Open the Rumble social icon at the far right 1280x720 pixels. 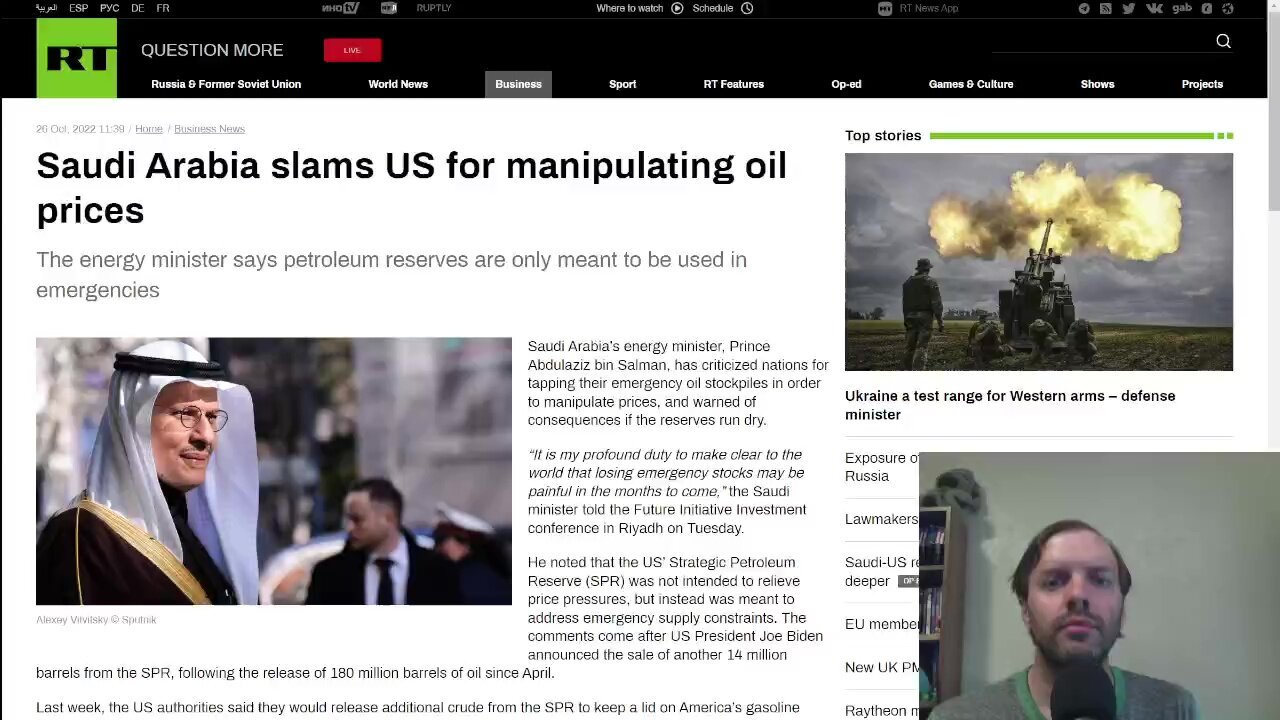1228,8
